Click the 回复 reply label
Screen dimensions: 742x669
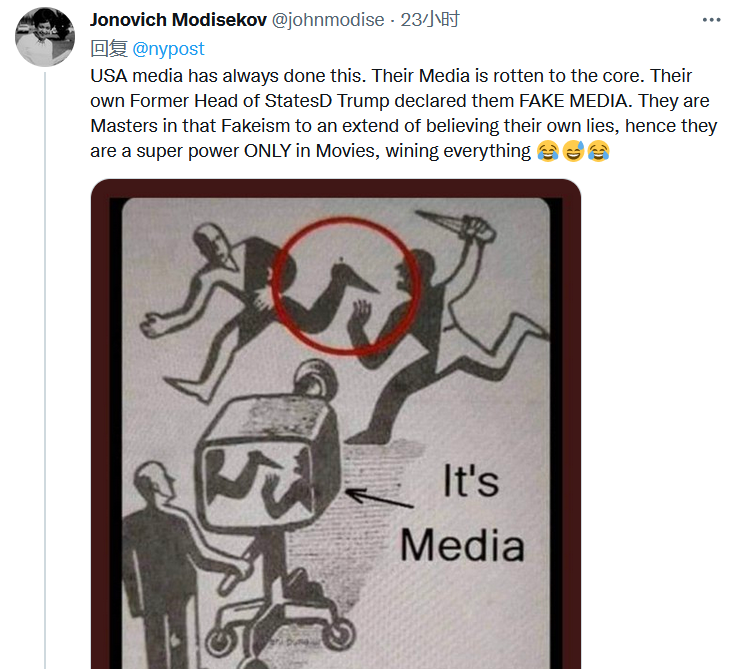108,47
